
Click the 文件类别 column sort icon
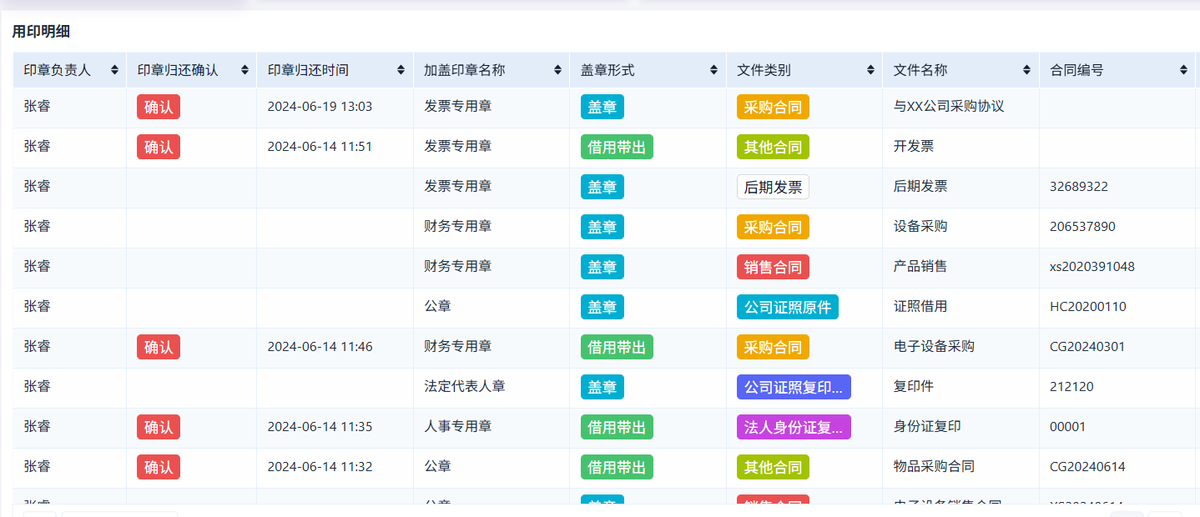pyautogui.click(x=870, y=70)
